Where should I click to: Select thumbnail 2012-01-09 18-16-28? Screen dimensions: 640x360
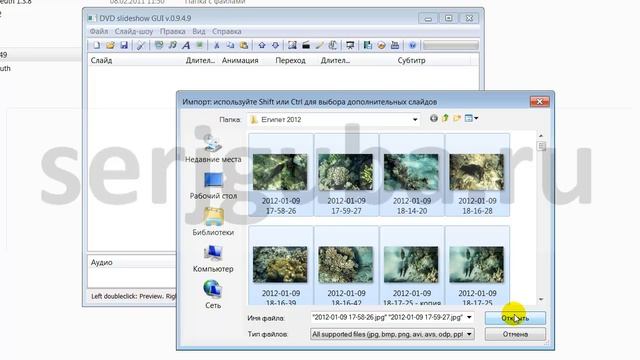pos(477,175)
